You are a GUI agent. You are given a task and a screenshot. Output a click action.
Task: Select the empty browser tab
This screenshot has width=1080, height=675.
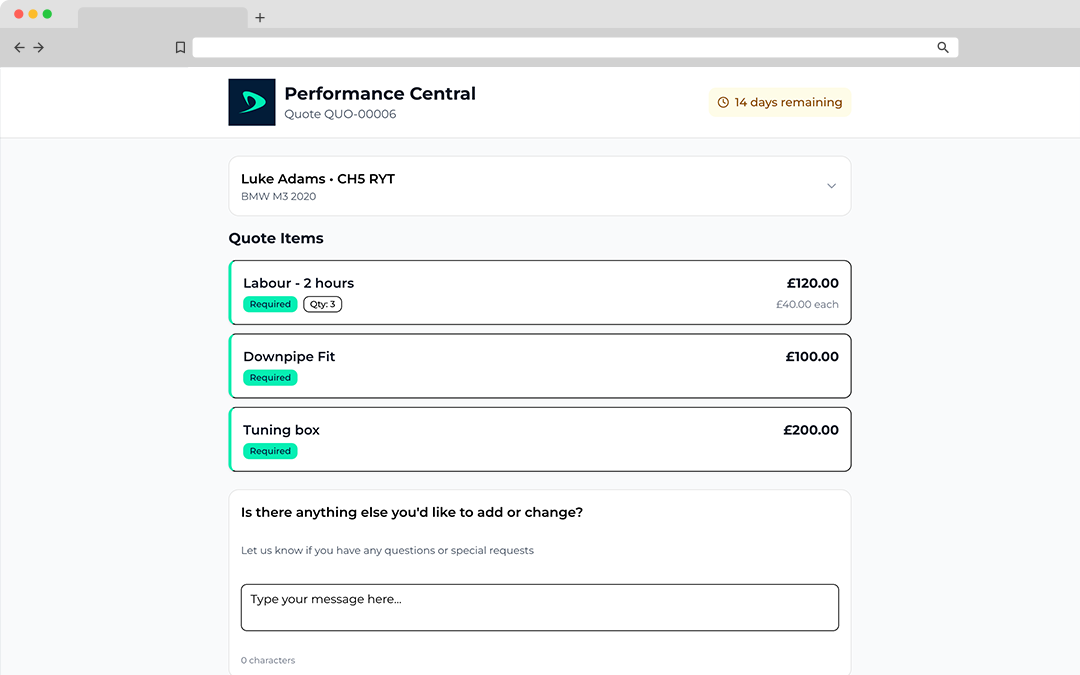pos(162,17)
